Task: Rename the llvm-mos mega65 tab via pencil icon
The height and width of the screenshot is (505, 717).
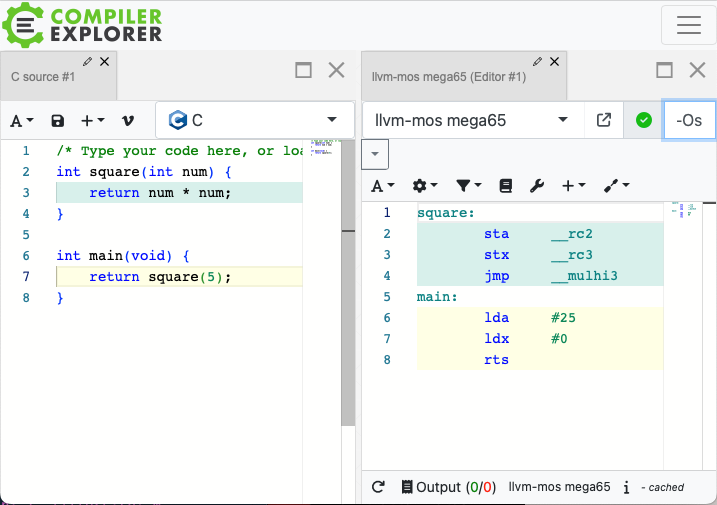Action: [537, 61]
